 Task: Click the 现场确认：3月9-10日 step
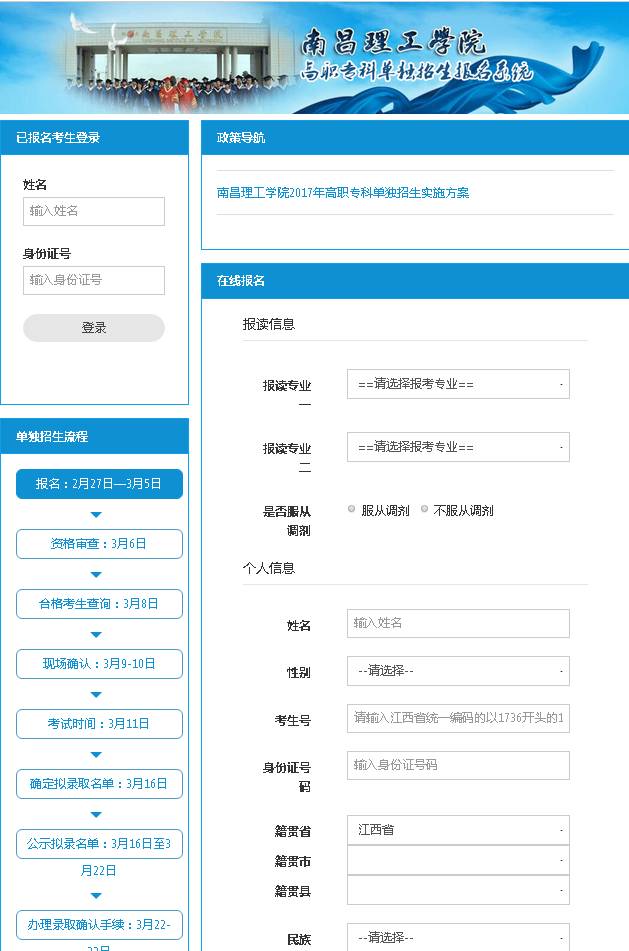coord(99,664)
